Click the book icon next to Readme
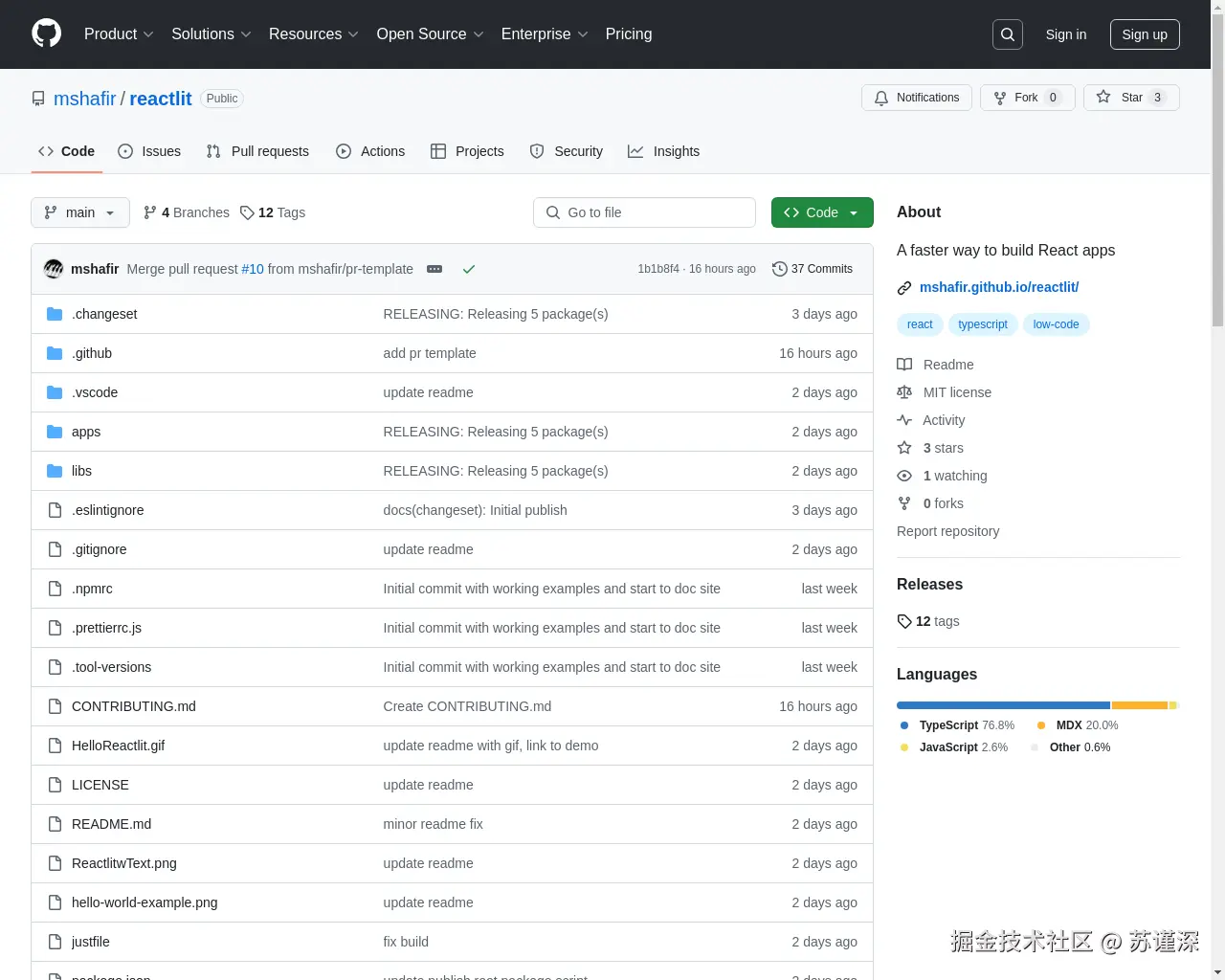 903,364
